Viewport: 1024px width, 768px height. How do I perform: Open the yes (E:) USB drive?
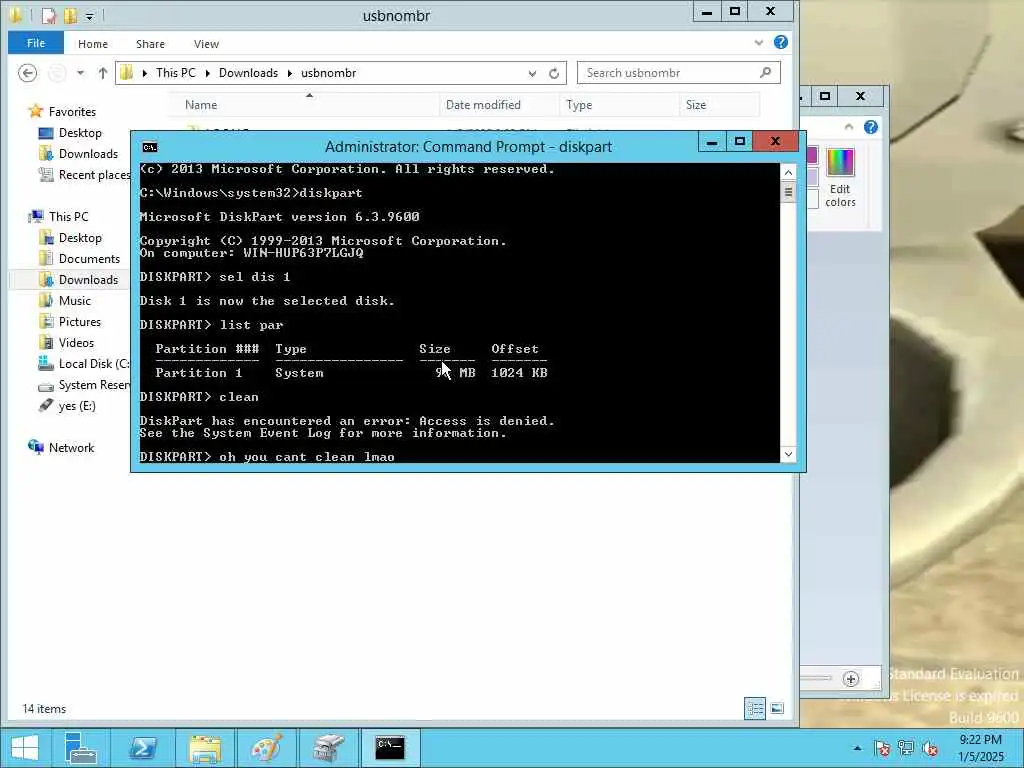tap(76, 406)
